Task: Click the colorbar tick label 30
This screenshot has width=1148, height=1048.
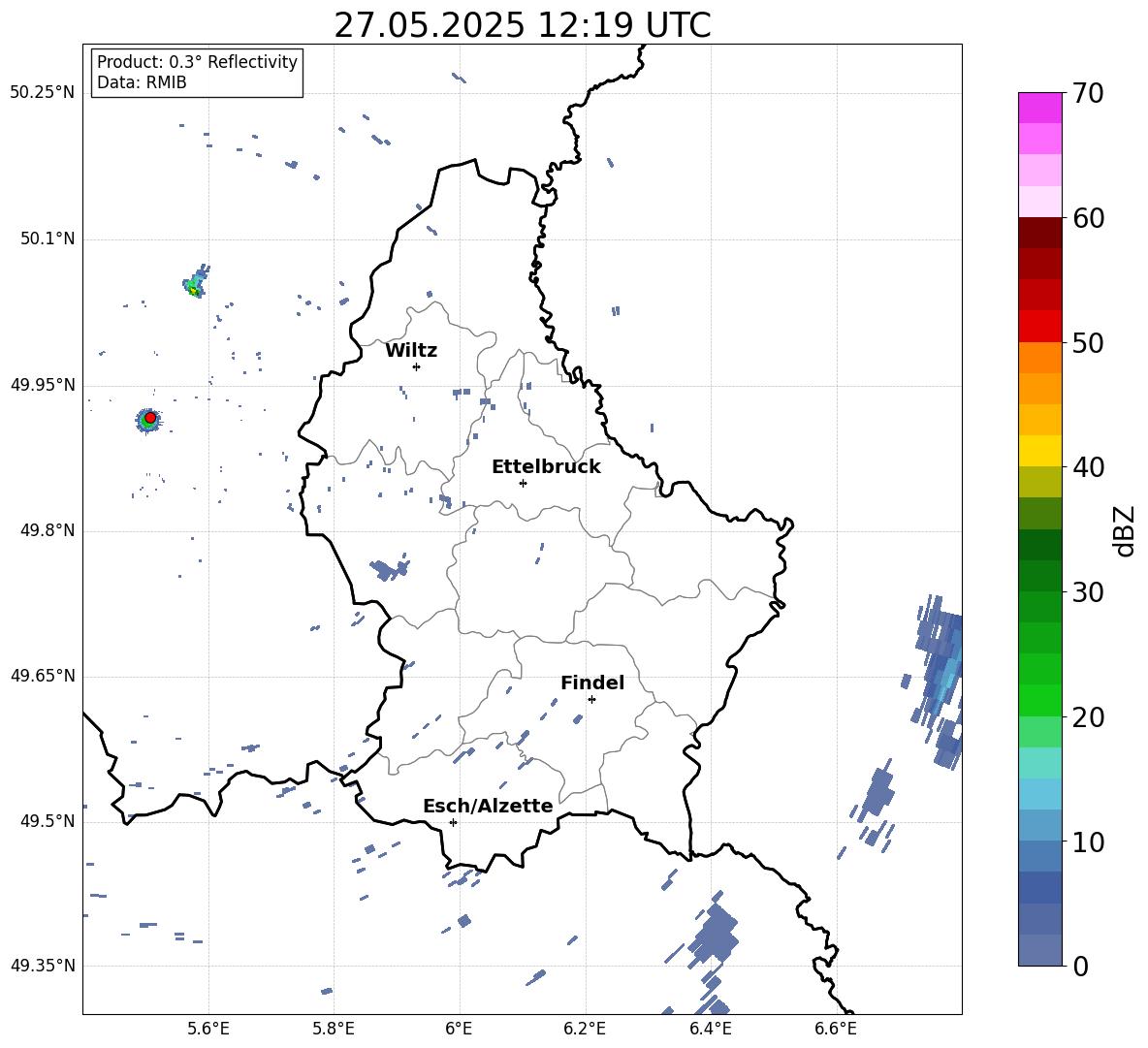Action: [1088, 592]
